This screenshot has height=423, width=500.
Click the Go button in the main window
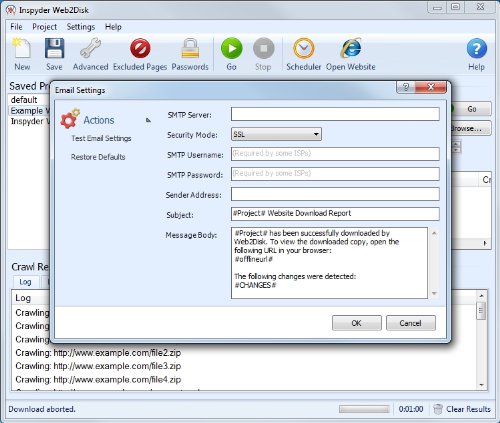[471, 109]
